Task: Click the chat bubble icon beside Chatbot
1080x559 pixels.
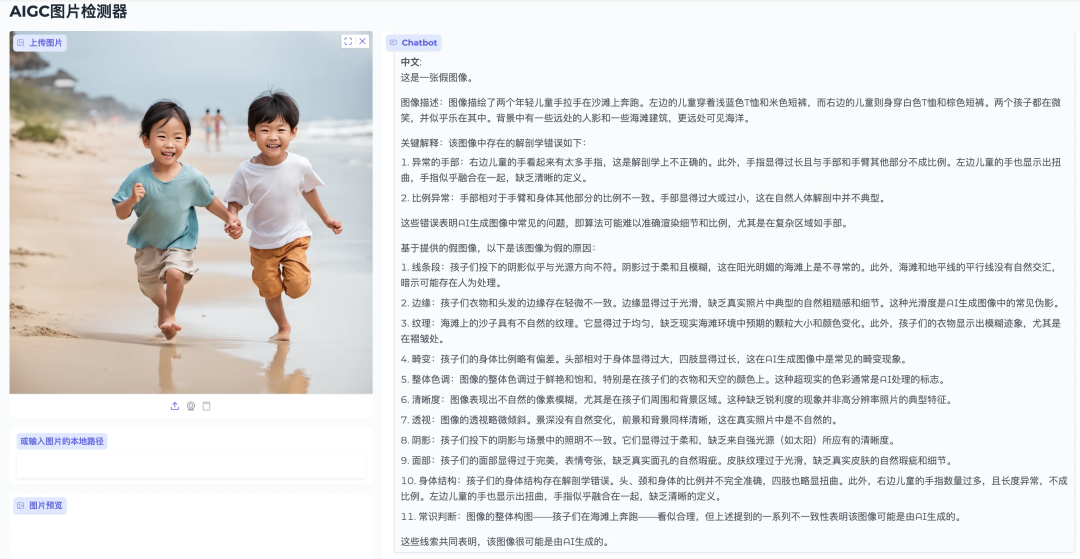Action: pyautogui.click(x=393, y=43)
